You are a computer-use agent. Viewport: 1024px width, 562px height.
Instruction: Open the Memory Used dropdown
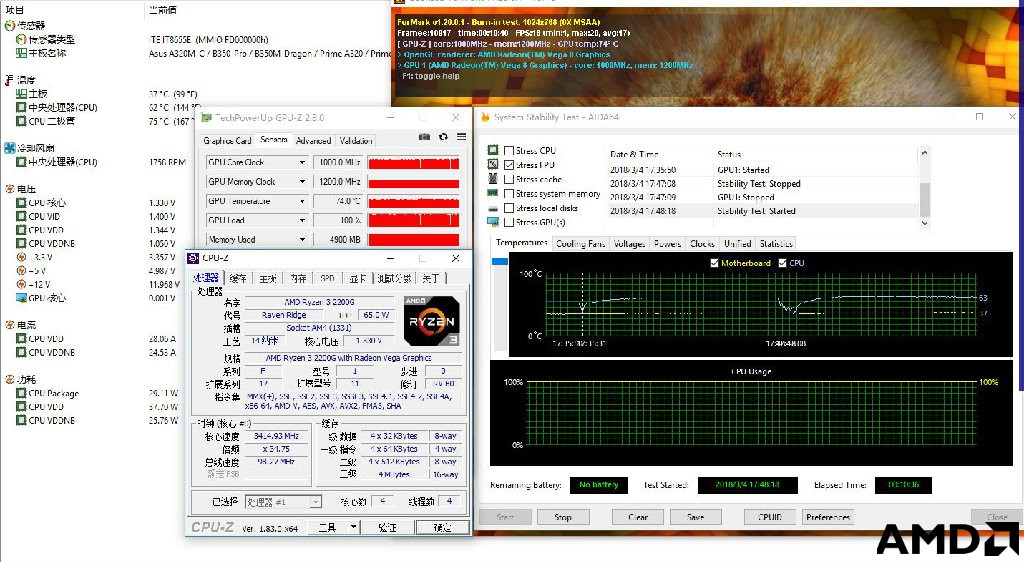(x=302, y=240)
